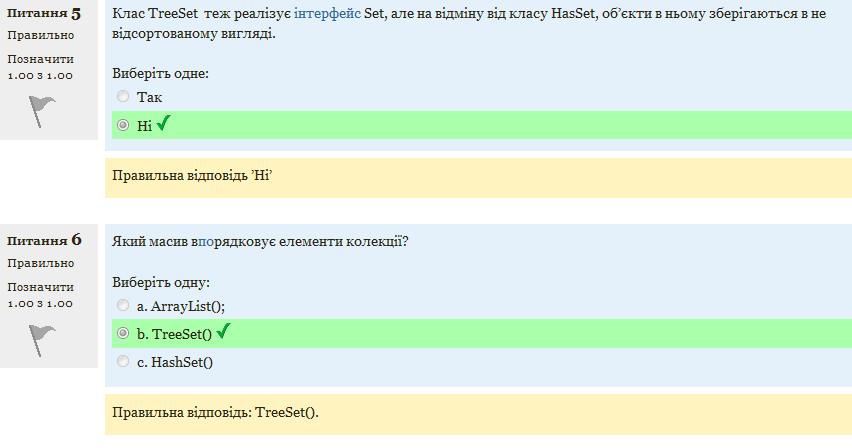Choose the 'c. HashSet()' radio option
This screenshot has height=448, width=852.
point(123,361)
